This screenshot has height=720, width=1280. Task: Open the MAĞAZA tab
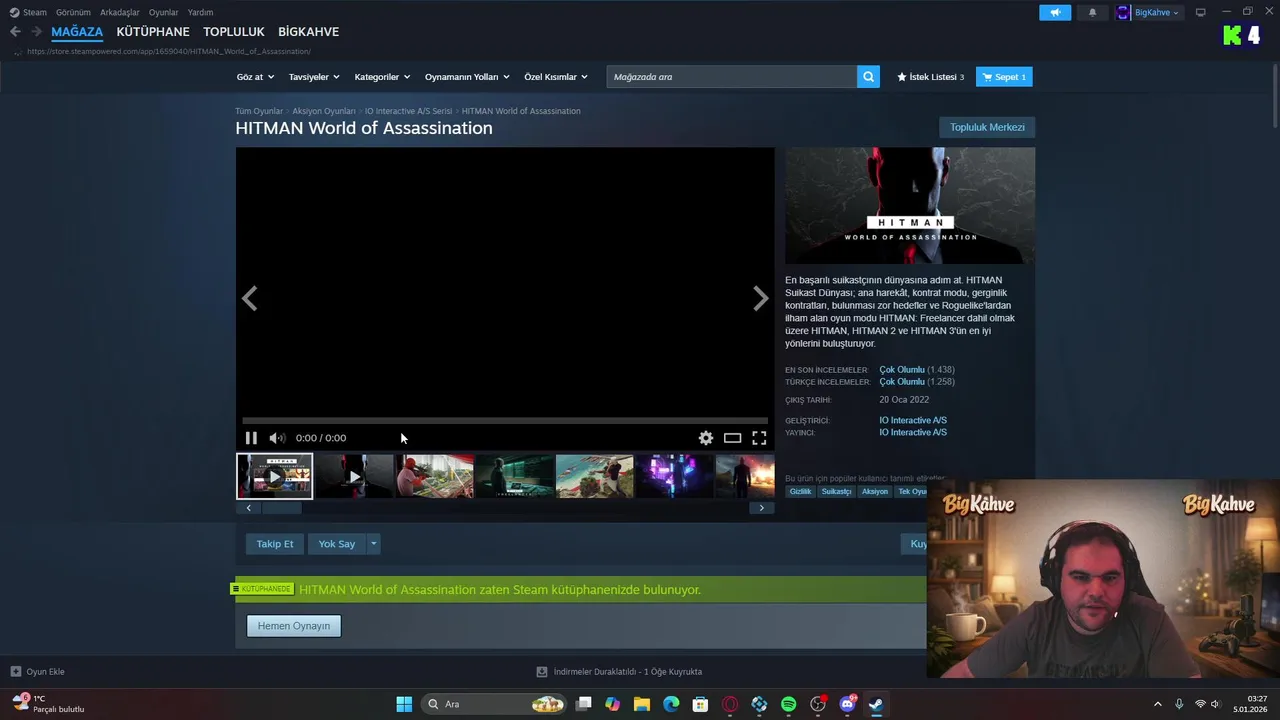point(77,32)
